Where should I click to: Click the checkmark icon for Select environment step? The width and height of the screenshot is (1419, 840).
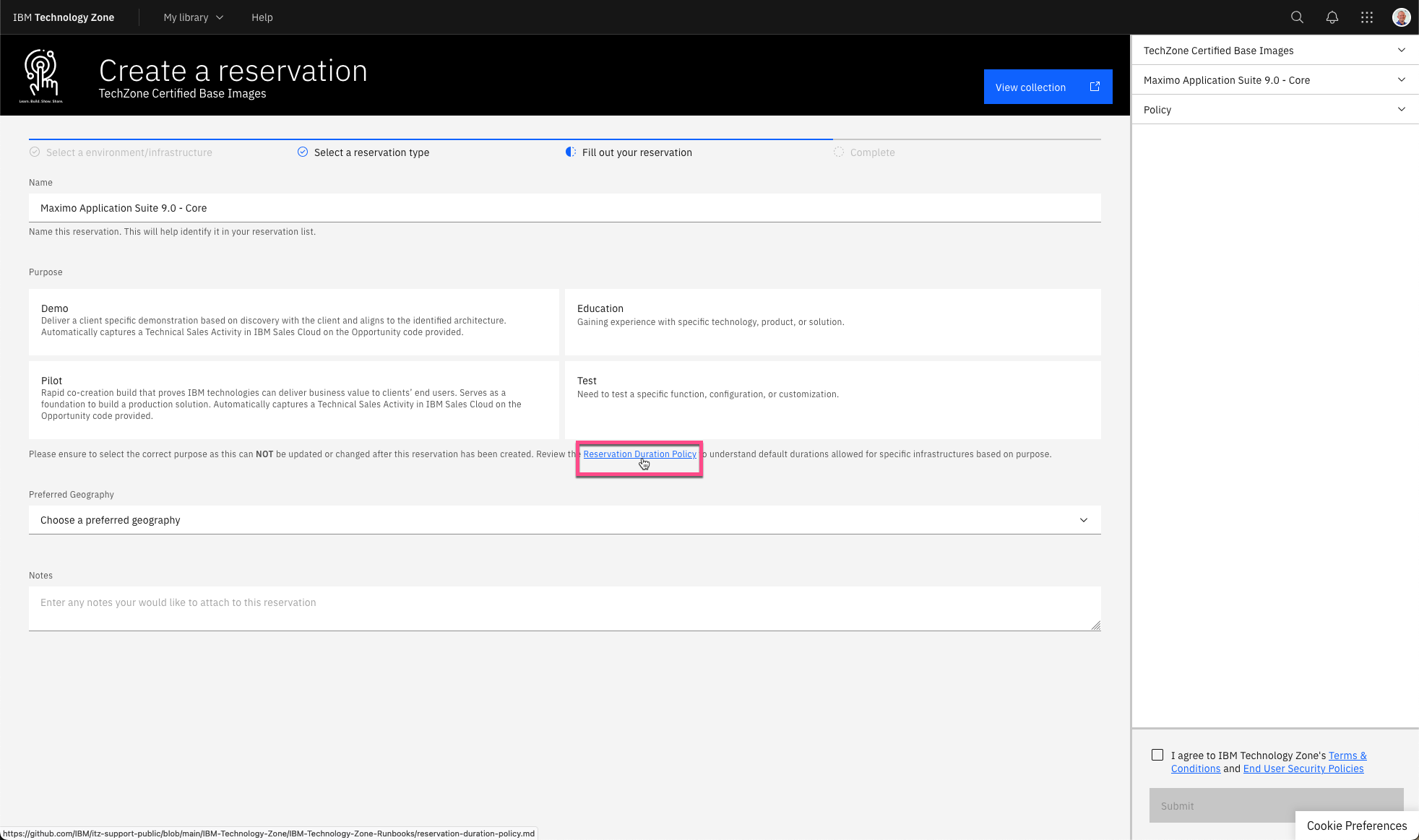(35, 152)
